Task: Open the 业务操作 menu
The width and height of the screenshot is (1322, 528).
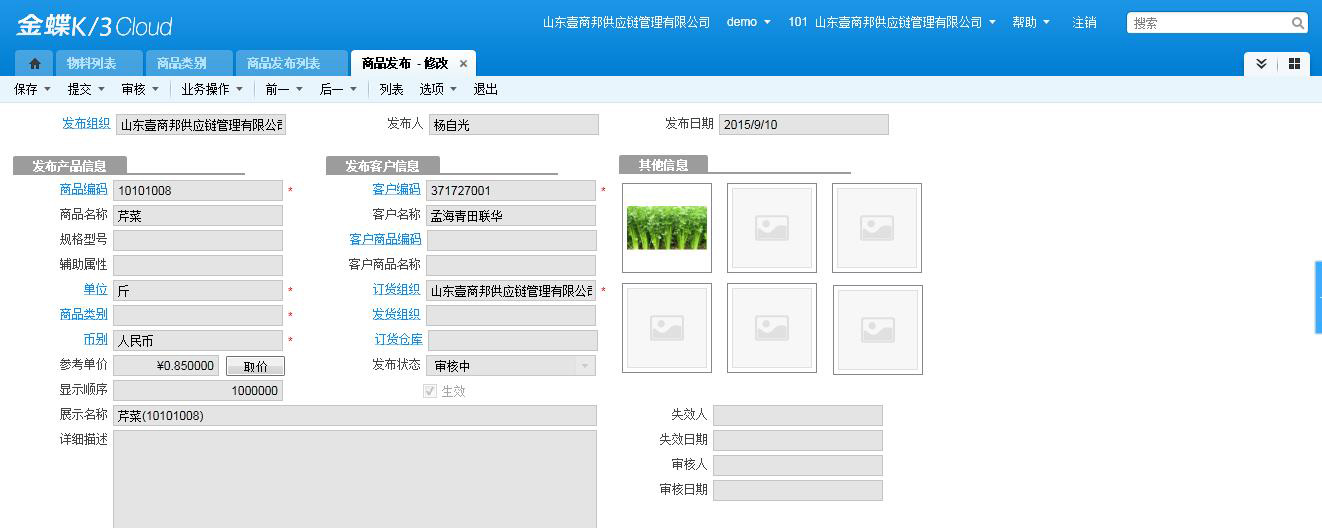Action: (211, 89)
